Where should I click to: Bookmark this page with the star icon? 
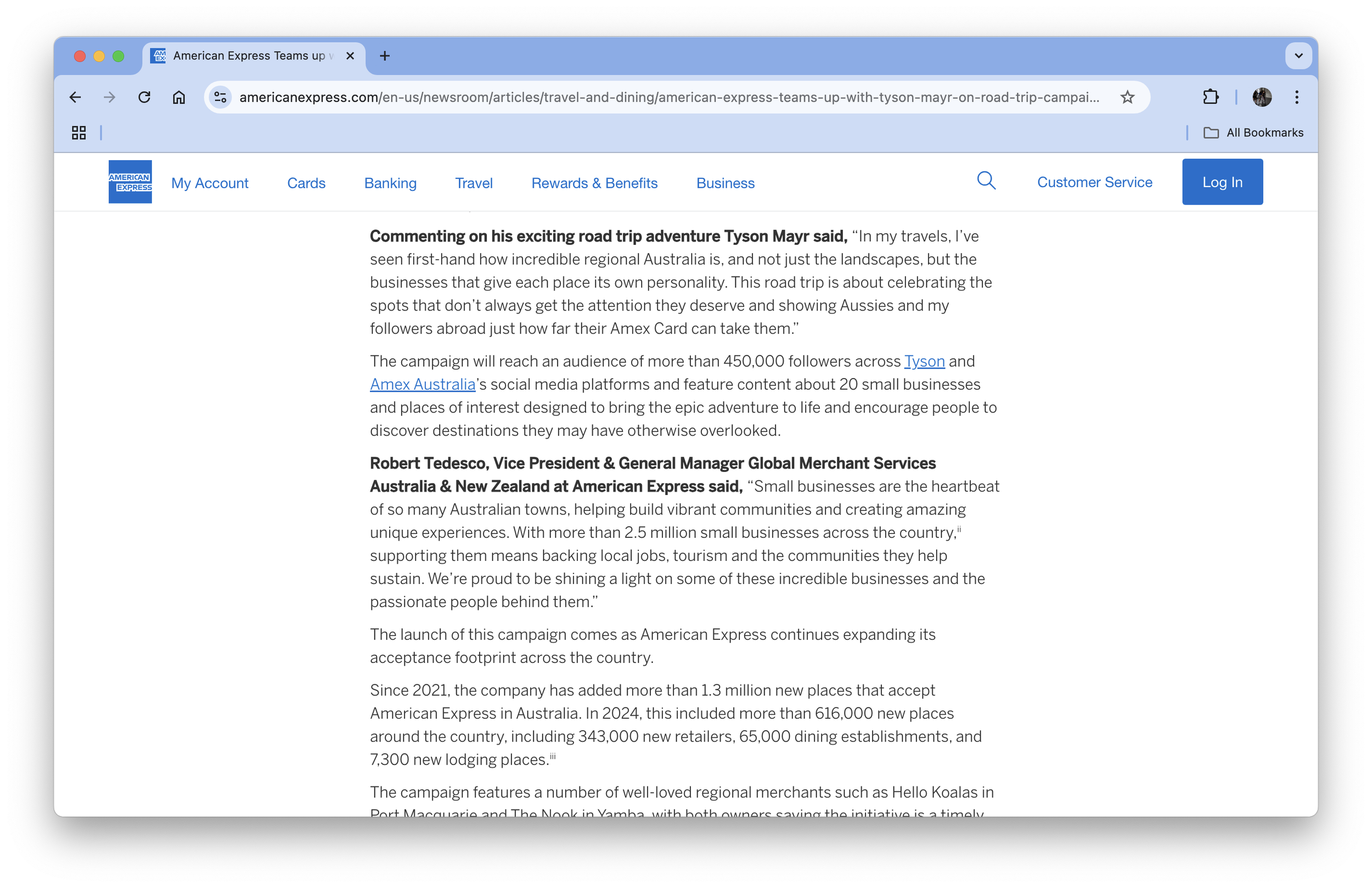[1127, 97]
